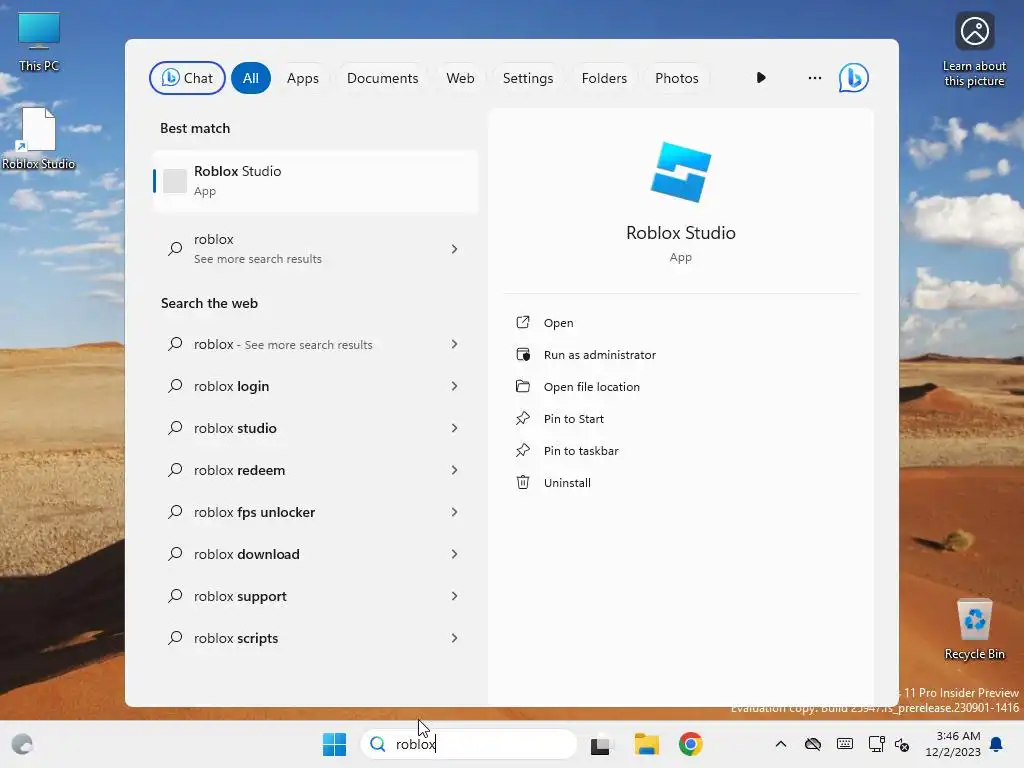Select Roblox Studio best match result
Image resolution: width=1024 pixels, height=768 pixels.
point(315,181)
